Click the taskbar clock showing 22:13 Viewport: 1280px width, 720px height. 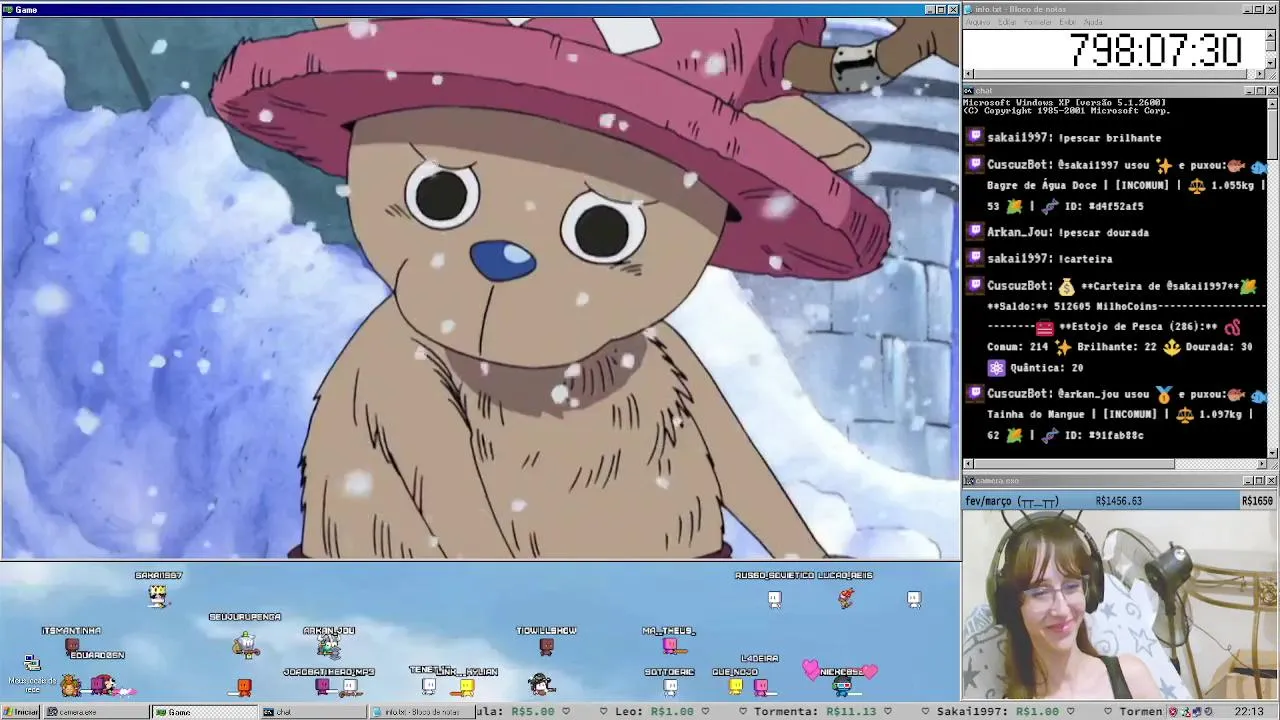coord(1248,712)
